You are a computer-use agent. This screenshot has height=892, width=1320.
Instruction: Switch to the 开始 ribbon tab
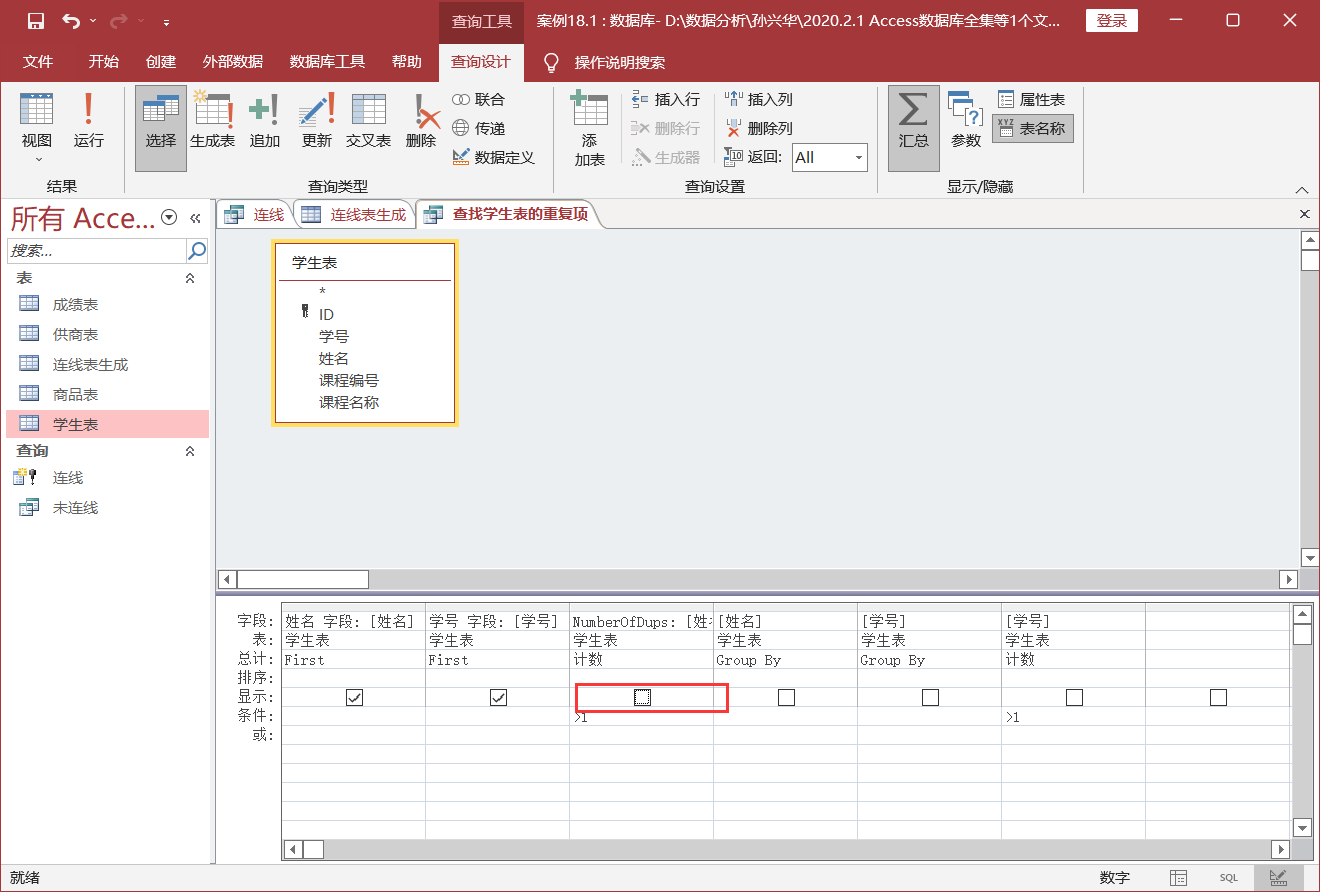click(103, 61)
